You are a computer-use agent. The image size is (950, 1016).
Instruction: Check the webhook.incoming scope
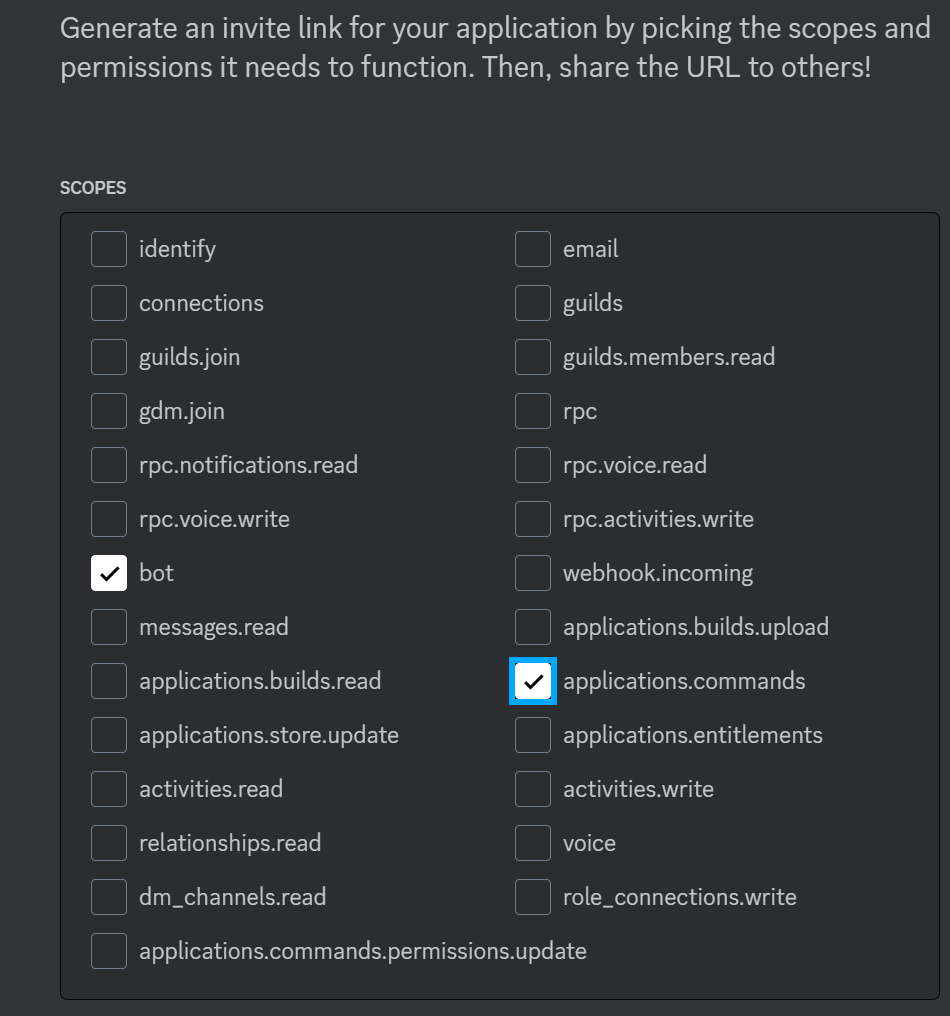tap(533, 573)
